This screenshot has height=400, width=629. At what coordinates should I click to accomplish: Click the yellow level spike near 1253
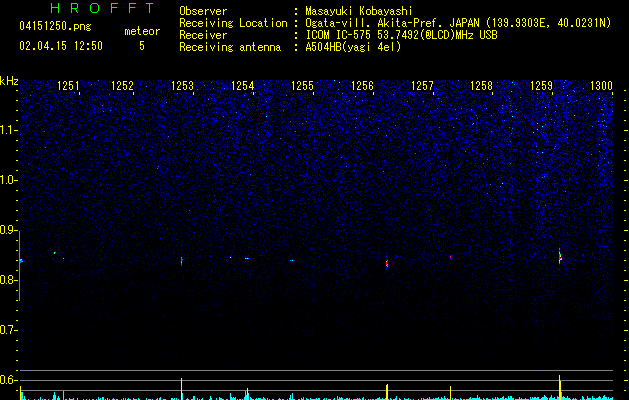pyautogui.click(x=182, y=389)
